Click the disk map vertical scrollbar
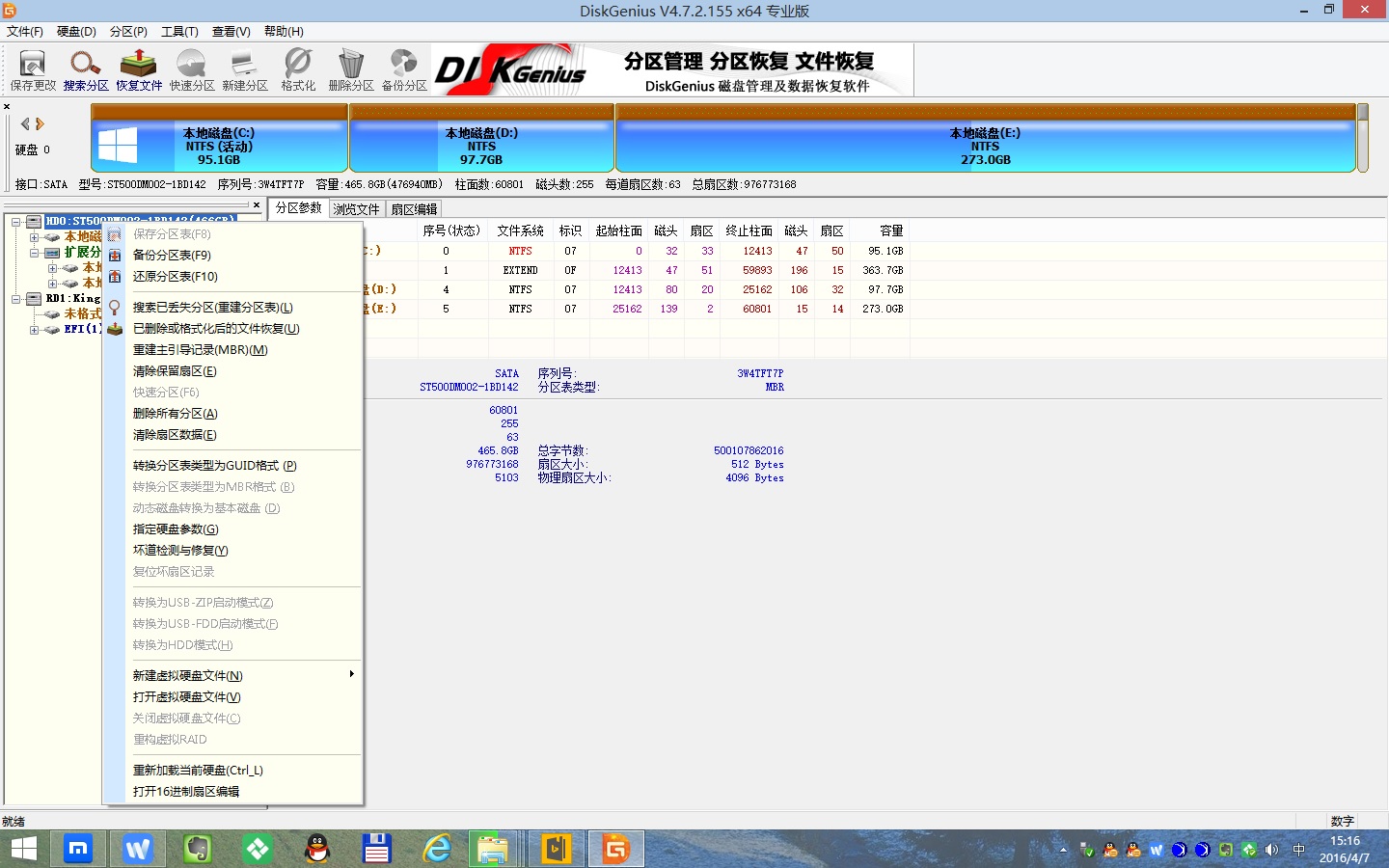This screenshot has width=1389, height=868. [x=1363, y=138]
